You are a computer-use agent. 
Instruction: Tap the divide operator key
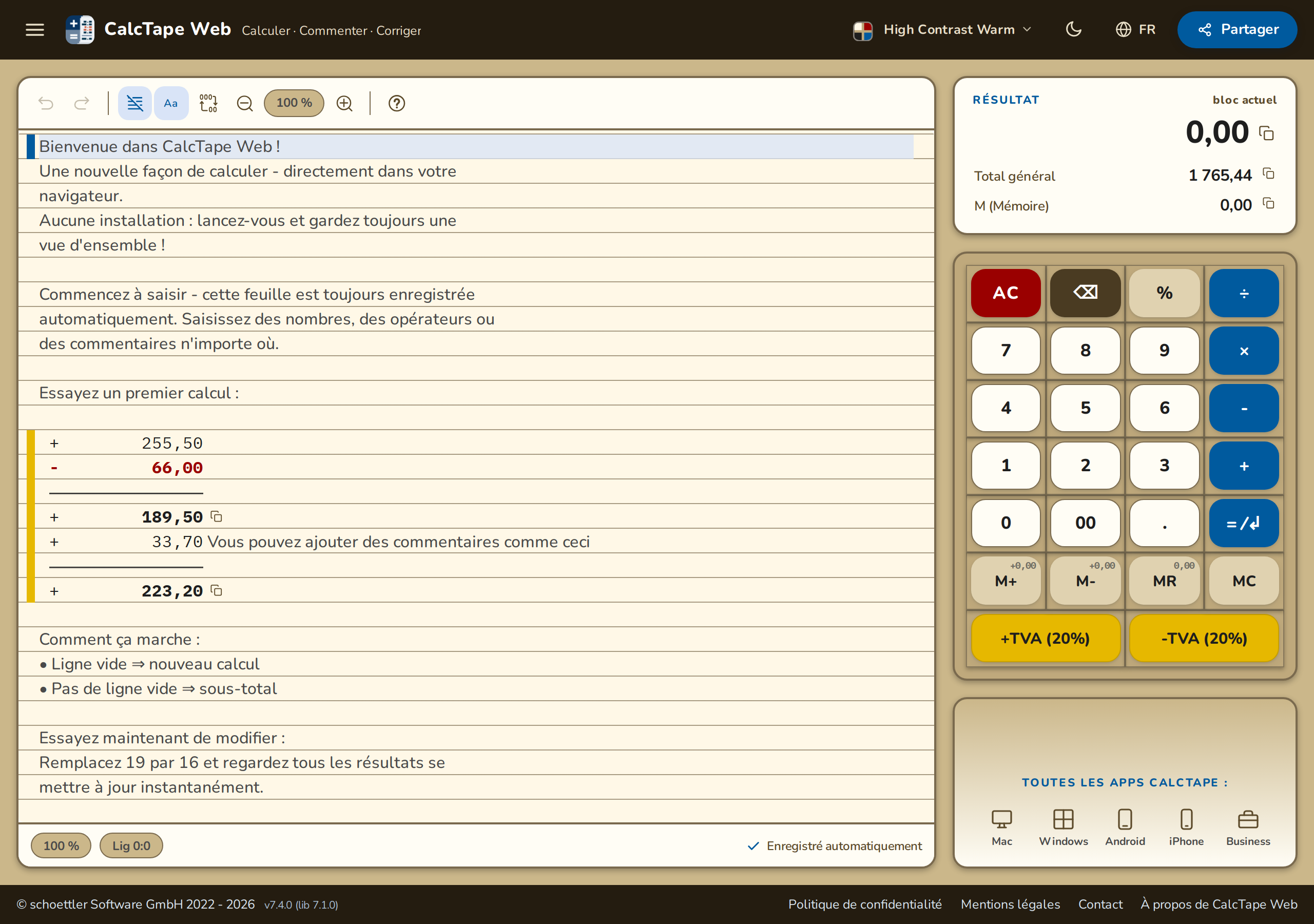[x=1244, y=293]
